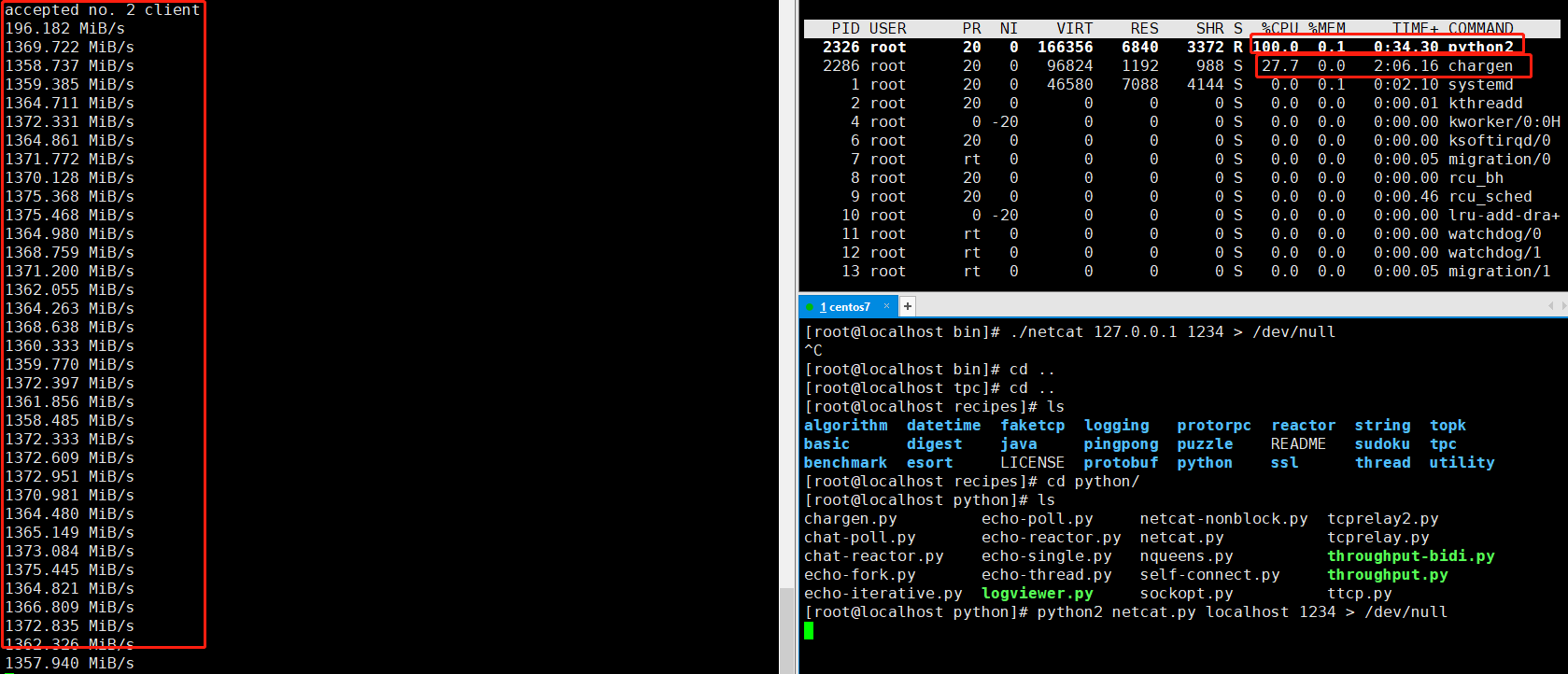1568x674 pixels.
Task: Click the logviewer.py file name
Action: point(1037,593)
